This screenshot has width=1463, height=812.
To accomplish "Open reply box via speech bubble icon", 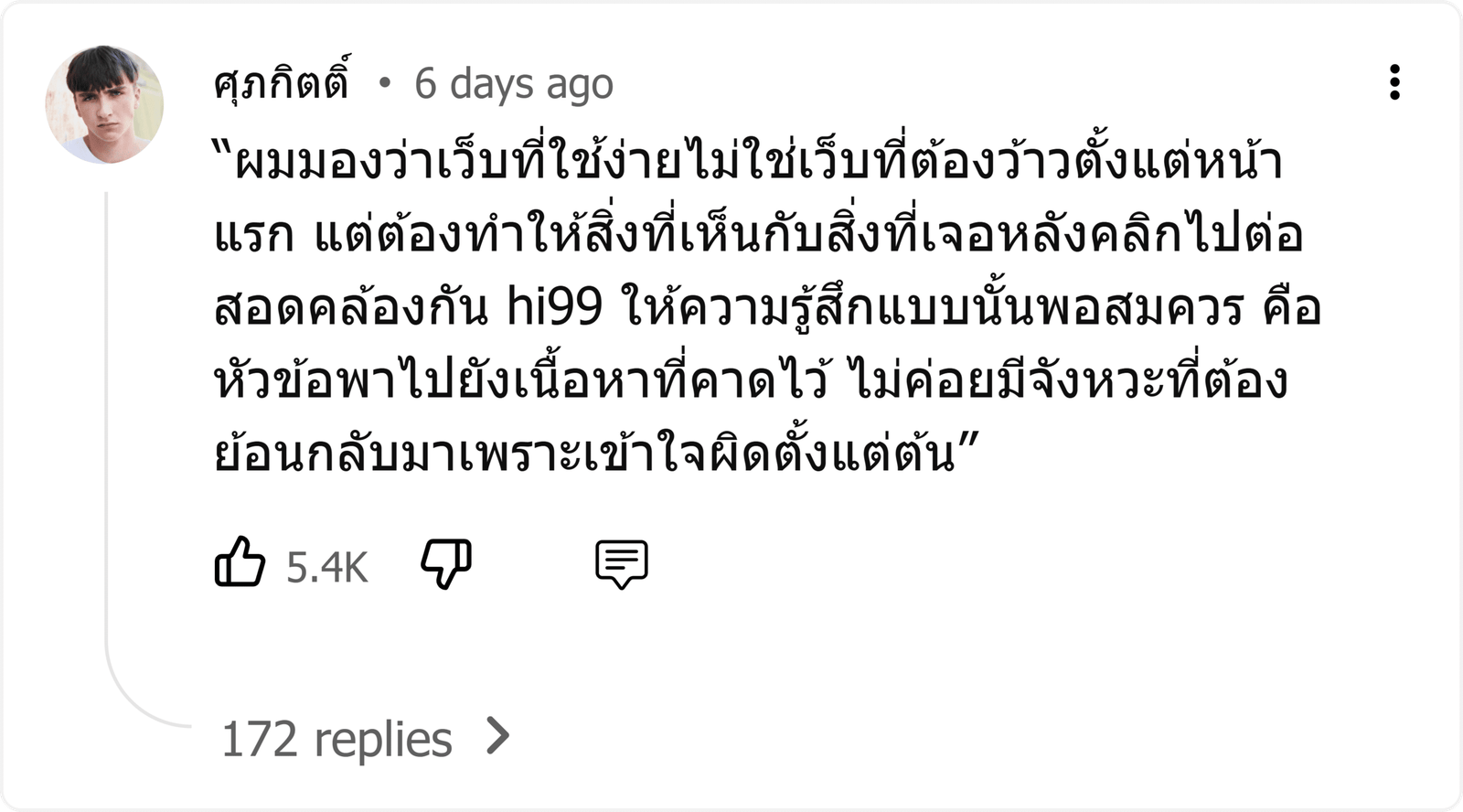I will (x=622, y=564).
